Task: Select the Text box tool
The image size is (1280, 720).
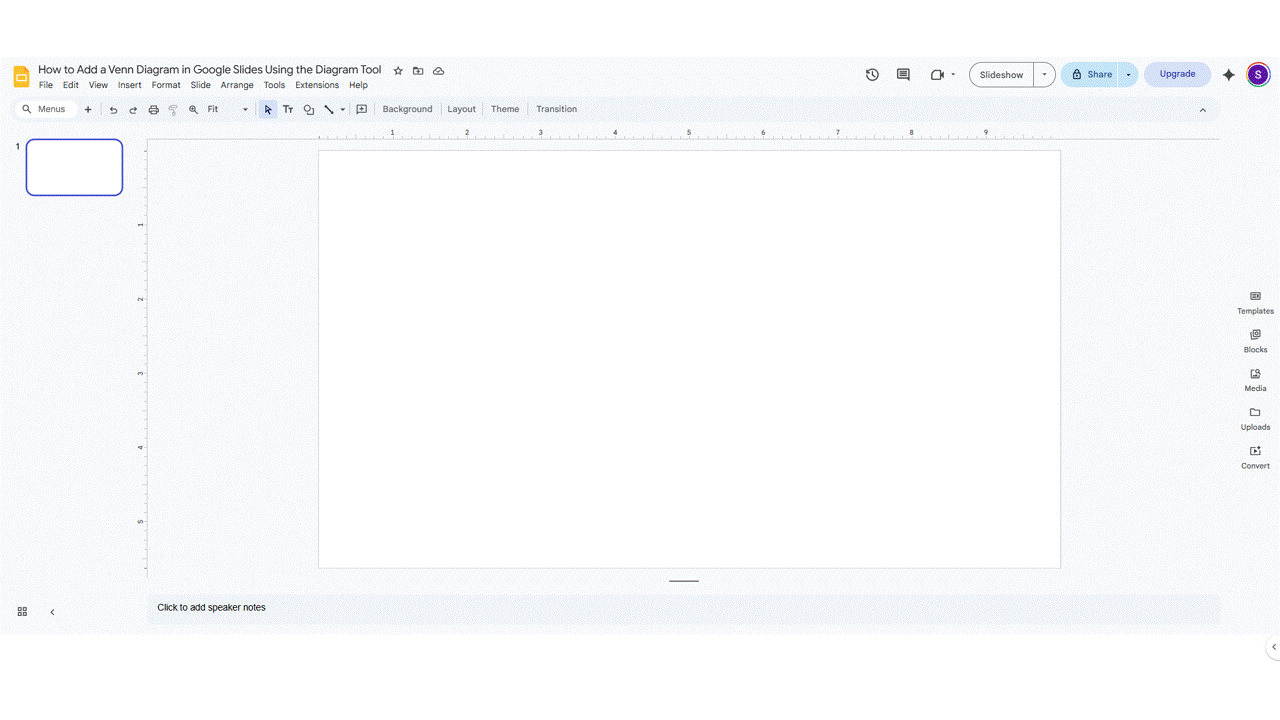Action: [288, 109]
